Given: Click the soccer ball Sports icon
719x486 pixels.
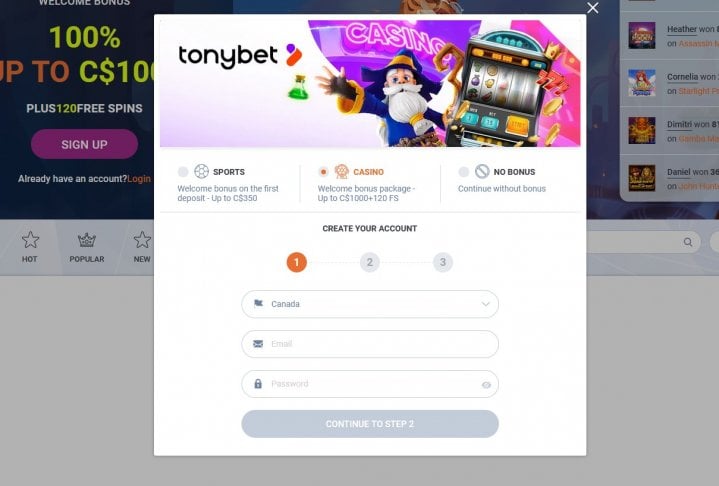Looking at the screenshot, I should (x=201, y=171).
